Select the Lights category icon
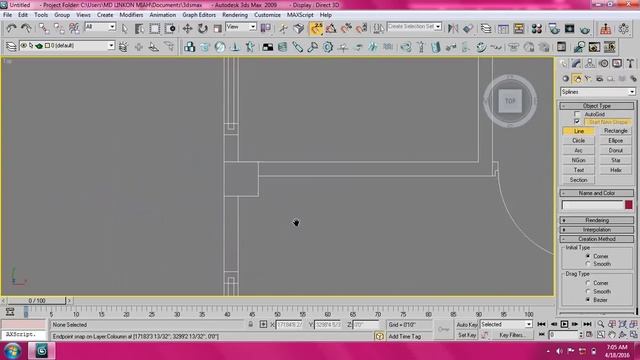 588,78
